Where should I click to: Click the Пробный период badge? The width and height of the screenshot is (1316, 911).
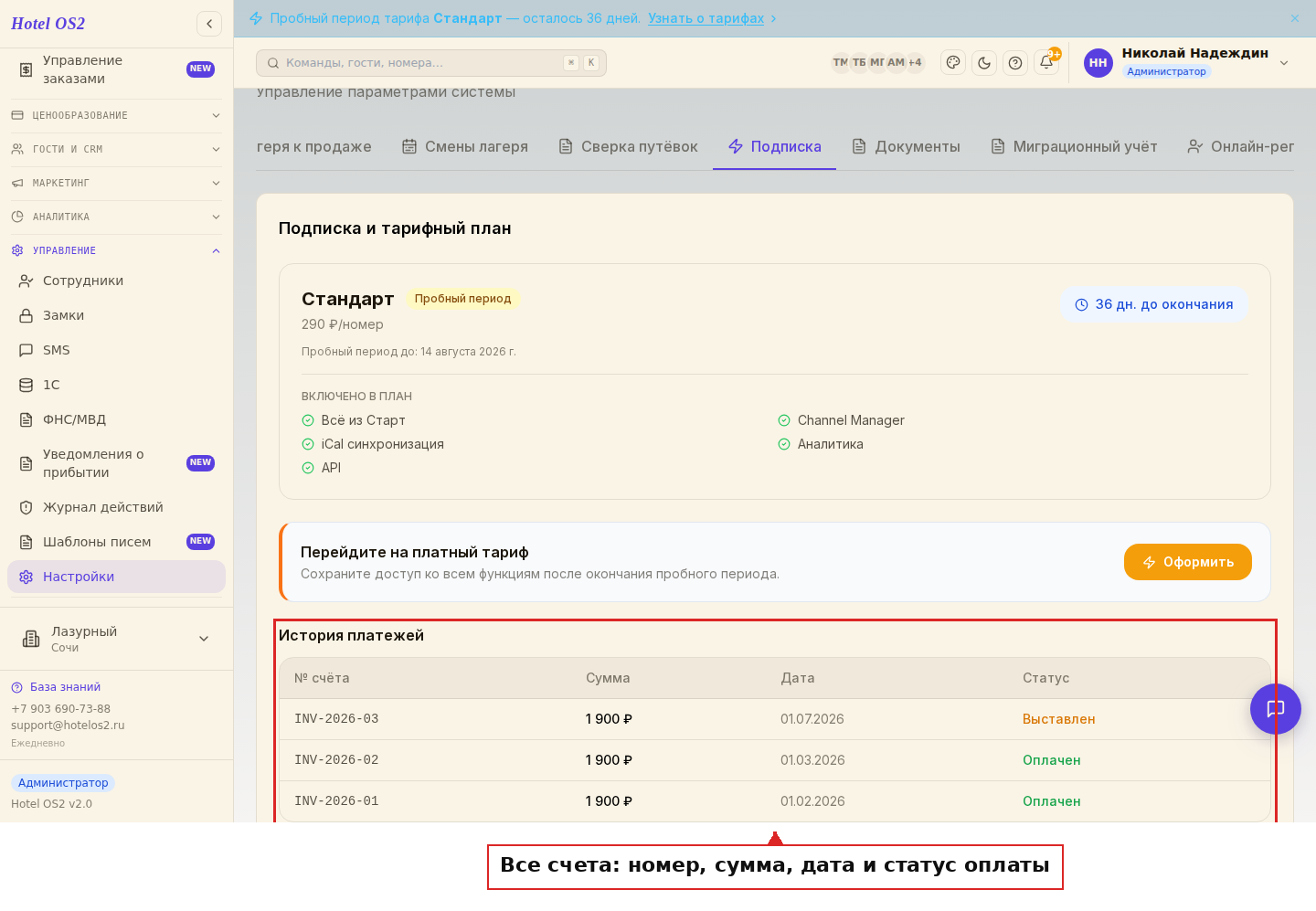click(462, 299)
